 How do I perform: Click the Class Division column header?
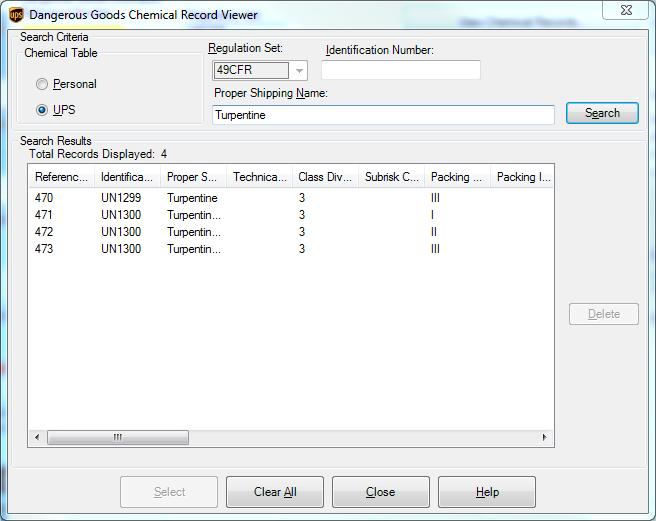325,177
